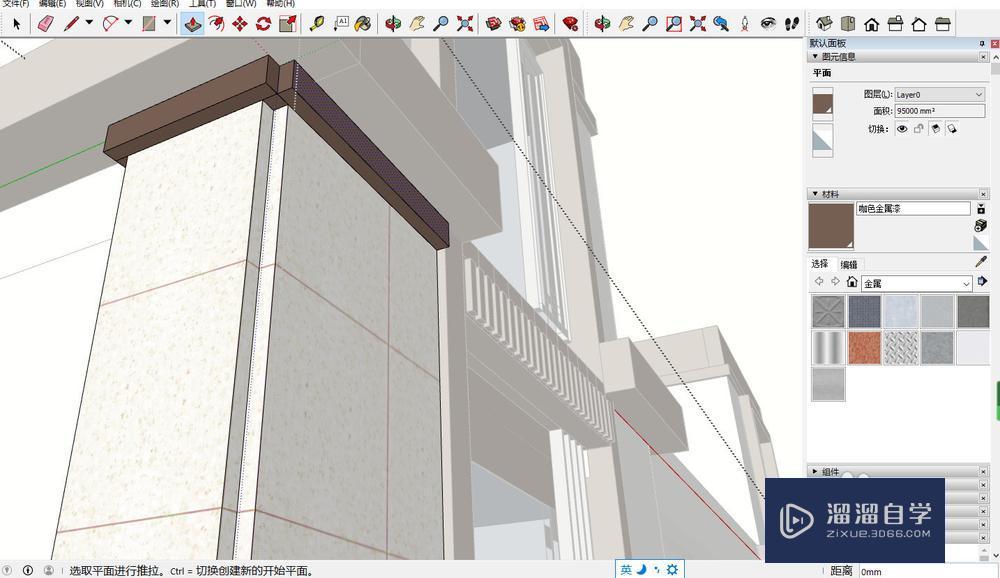Click current material 咖色金属漆 preview swatch
Image resolution: width=1000 pixels, height=578 pixels.
tap(831, 226)
